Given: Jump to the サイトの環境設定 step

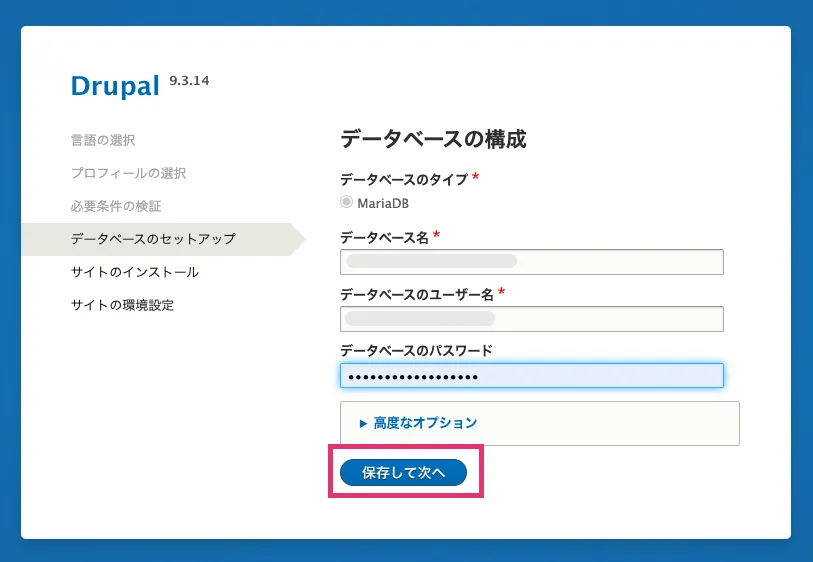Looking at the screenshot, I should pos(122,305).
